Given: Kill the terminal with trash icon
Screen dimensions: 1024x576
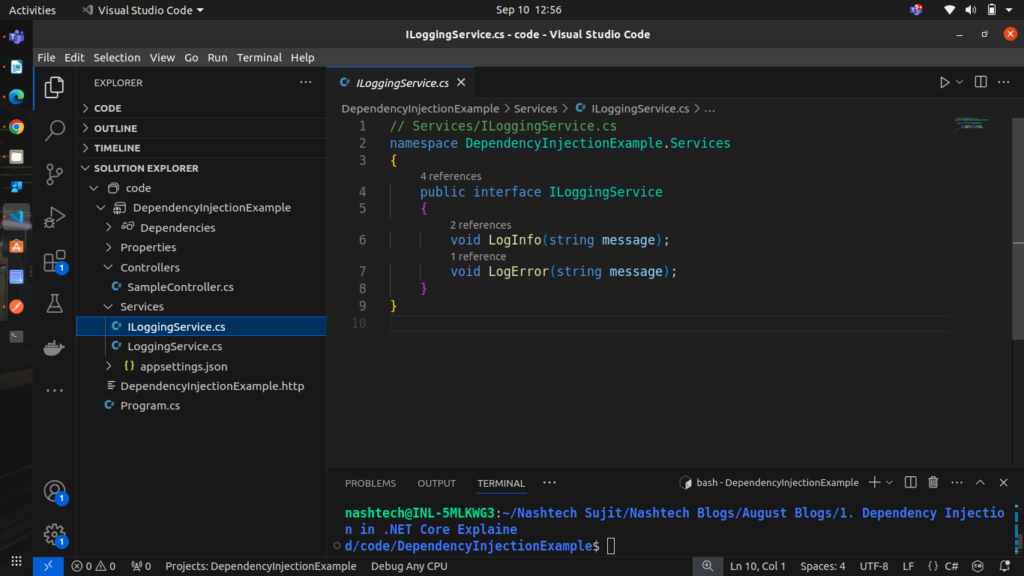Looking at the screenshot, I should click(933, 483).
